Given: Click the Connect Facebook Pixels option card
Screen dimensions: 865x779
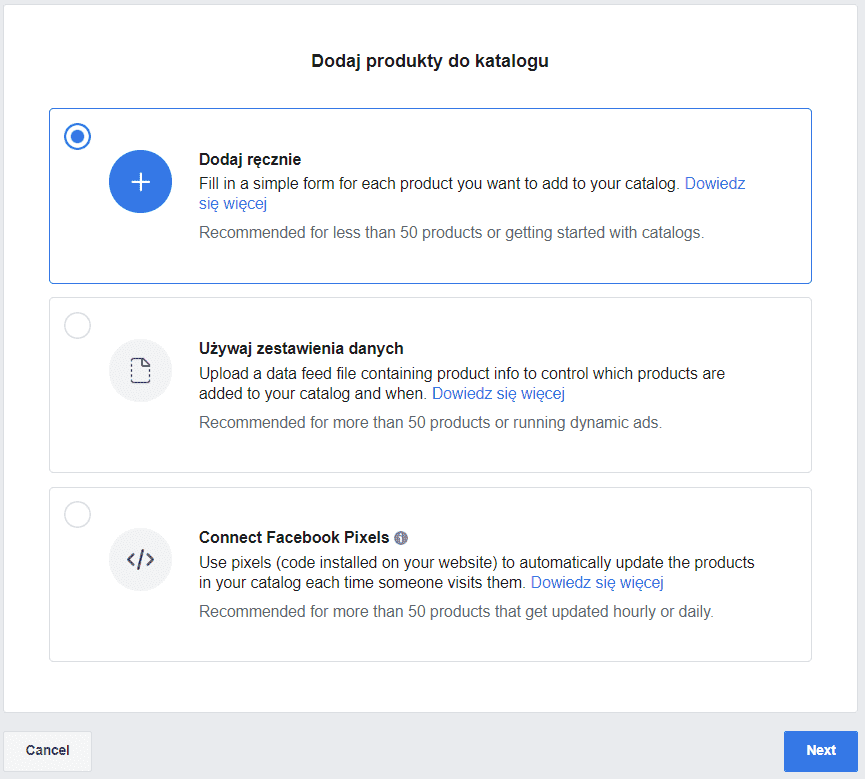Looking at the screenshot, I should (x=430, y=574).
